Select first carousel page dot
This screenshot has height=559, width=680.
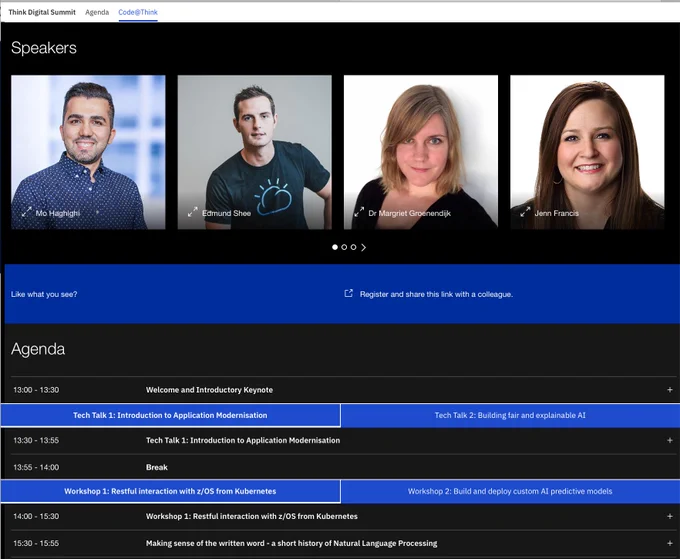(x=335, y=247)
